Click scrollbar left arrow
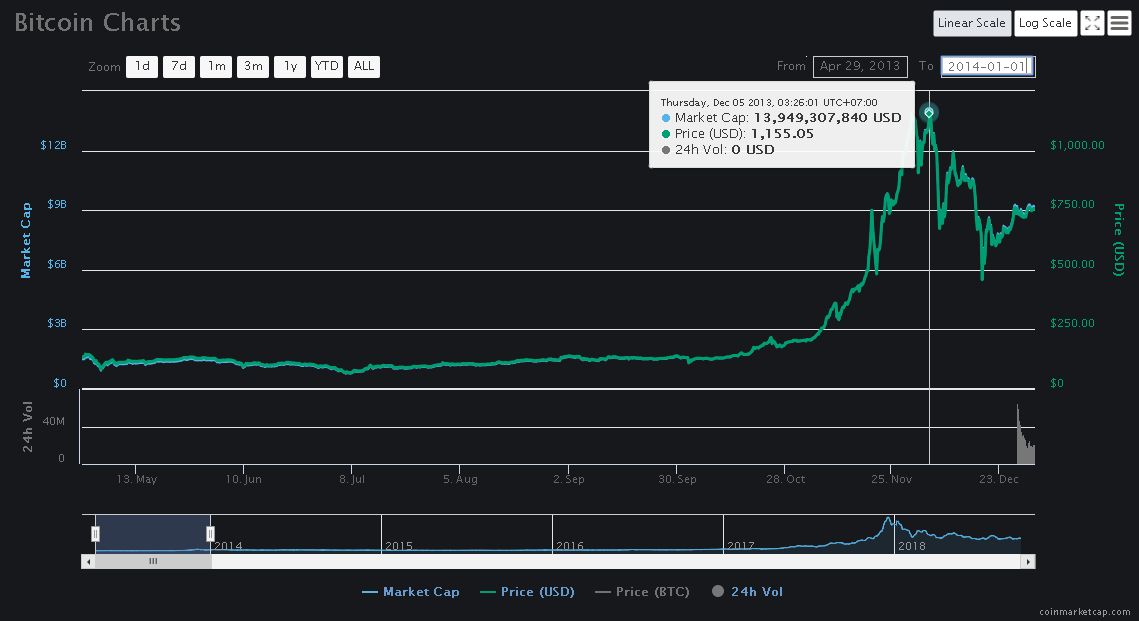This screenshot has height=621, width=1139. 89,561
